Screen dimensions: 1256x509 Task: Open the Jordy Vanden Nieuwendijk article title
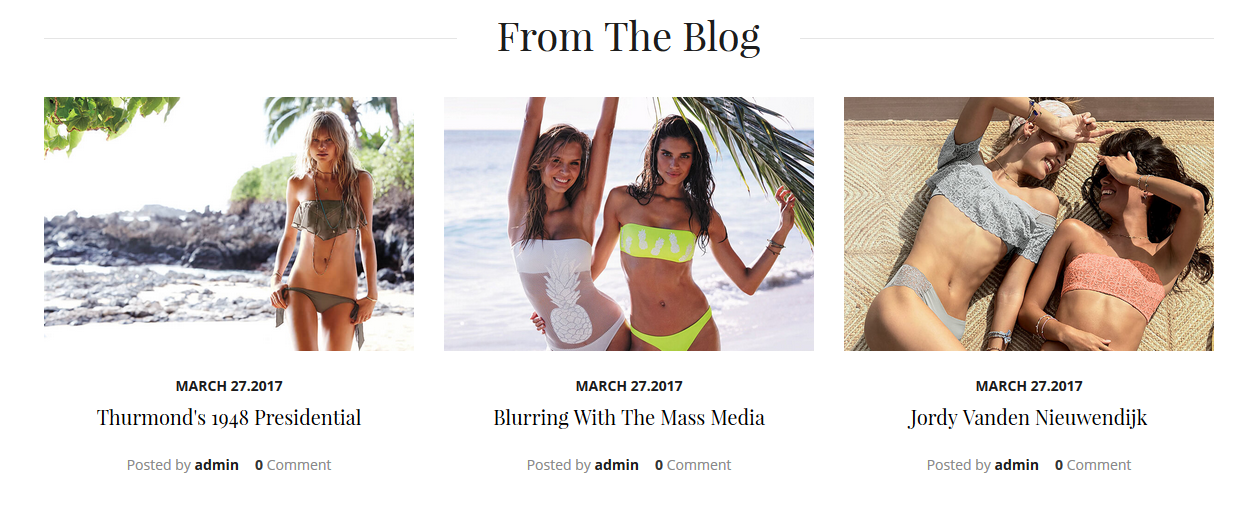[1029, 418]
